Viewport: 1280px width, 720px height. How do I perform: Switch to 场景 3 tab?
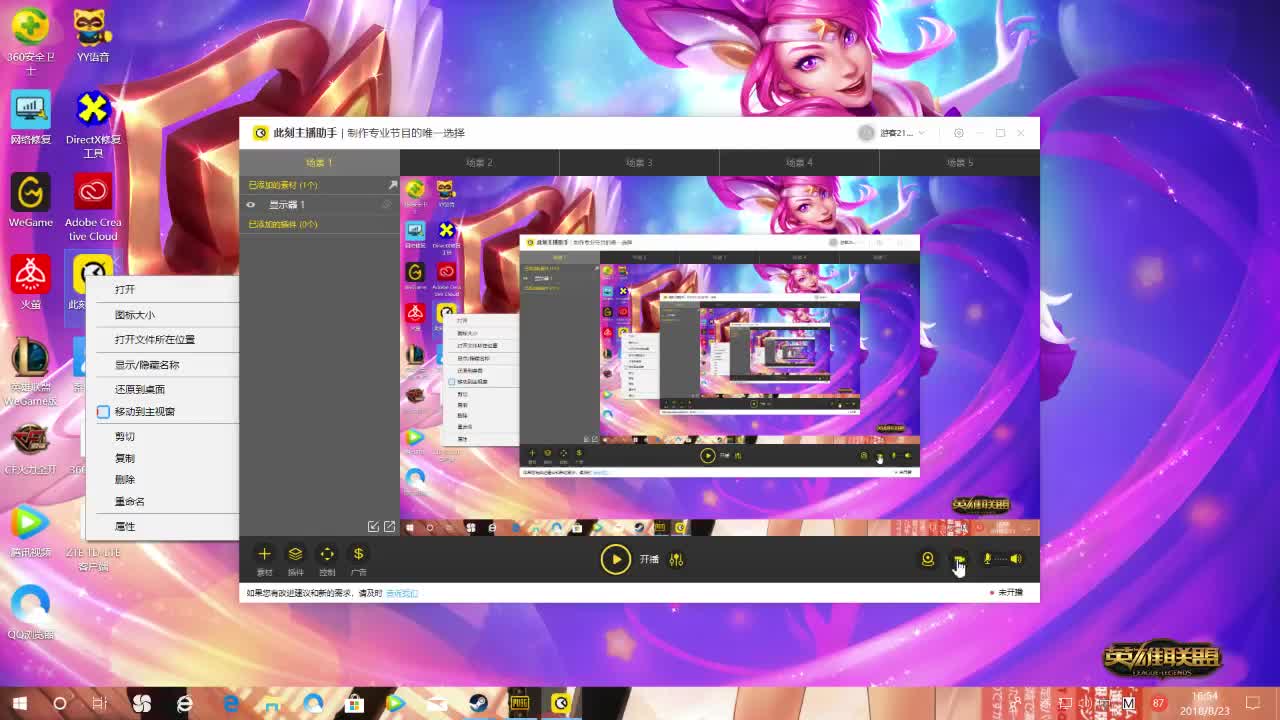(639, 162)
